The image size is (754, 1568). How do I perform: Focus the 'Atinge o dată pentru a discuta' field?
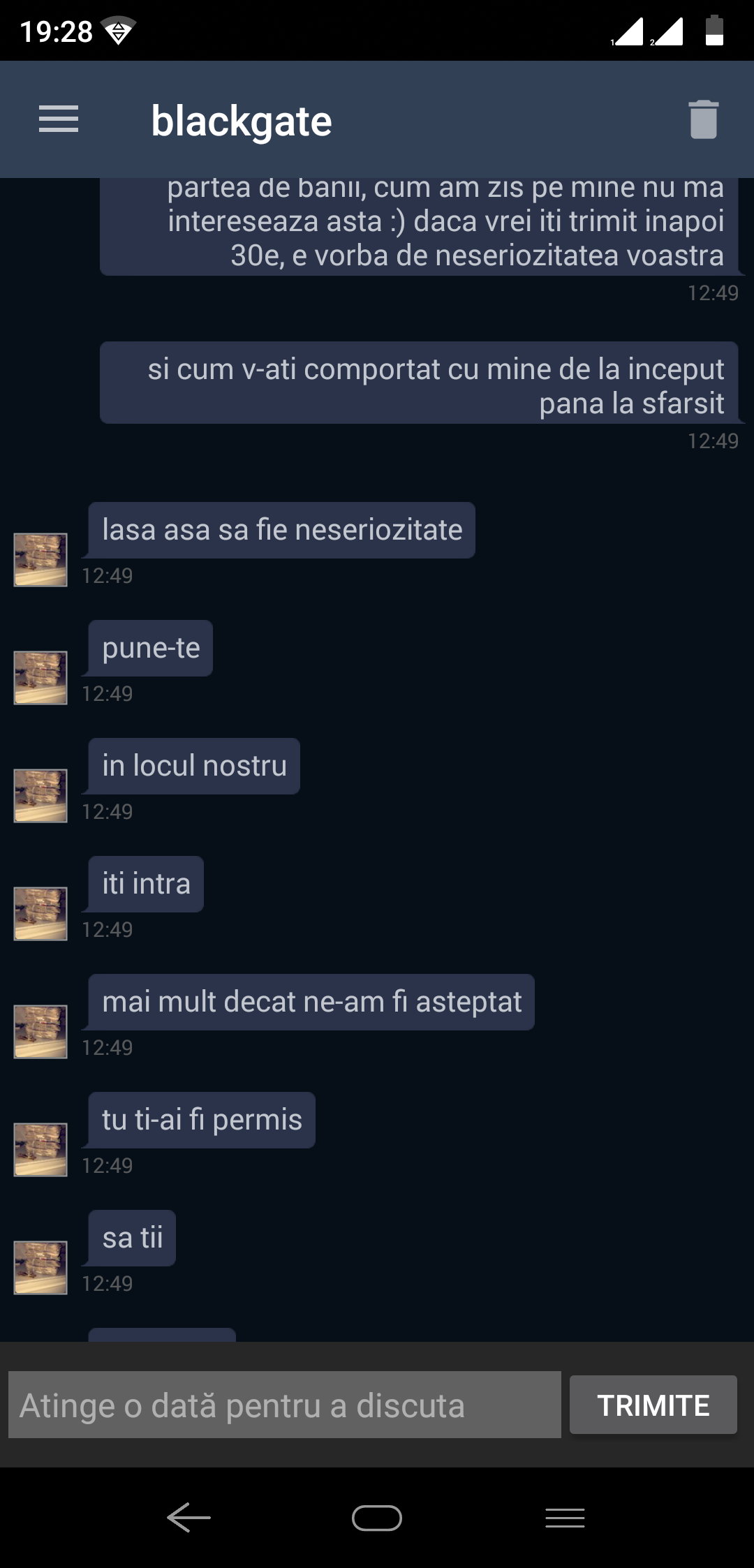tap(285, 1405)
